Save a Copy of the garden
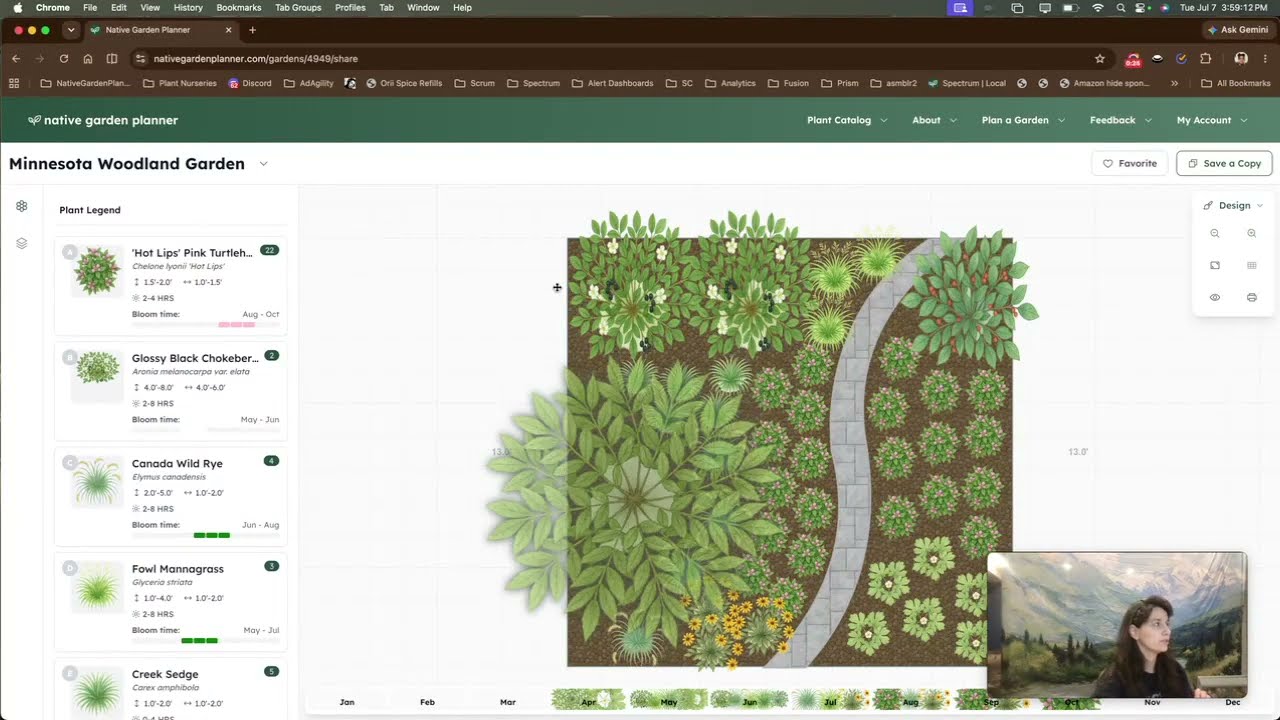1280x720 pixels. pos(1224,163)
